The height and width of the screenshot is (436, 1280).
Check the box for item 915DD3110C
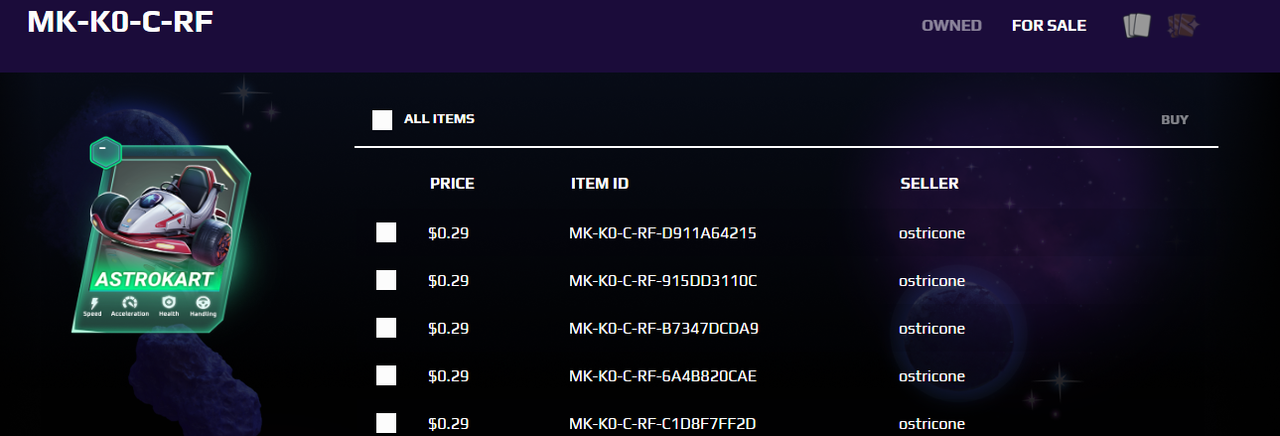click(386, 281)
